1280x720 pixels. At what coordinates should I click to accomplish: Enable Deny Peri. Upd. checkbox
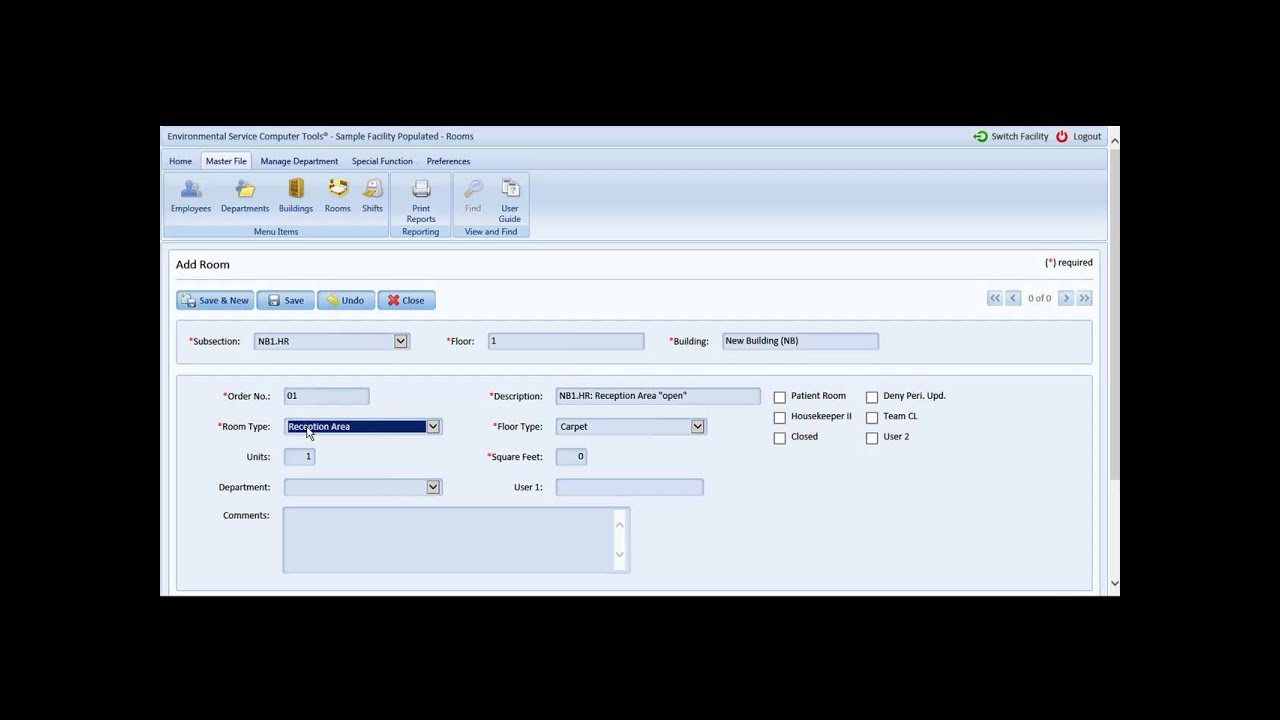click(x=872, y=397)
